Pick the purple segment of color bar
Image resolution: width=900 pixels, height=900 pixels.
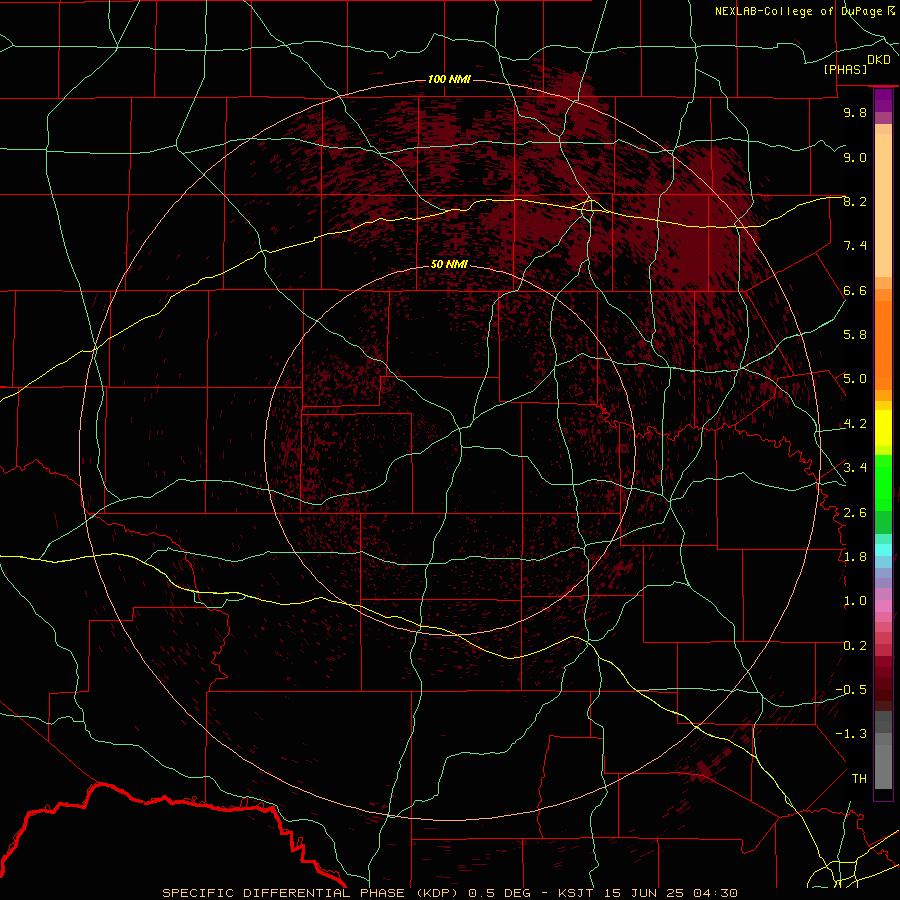[883, 100]
